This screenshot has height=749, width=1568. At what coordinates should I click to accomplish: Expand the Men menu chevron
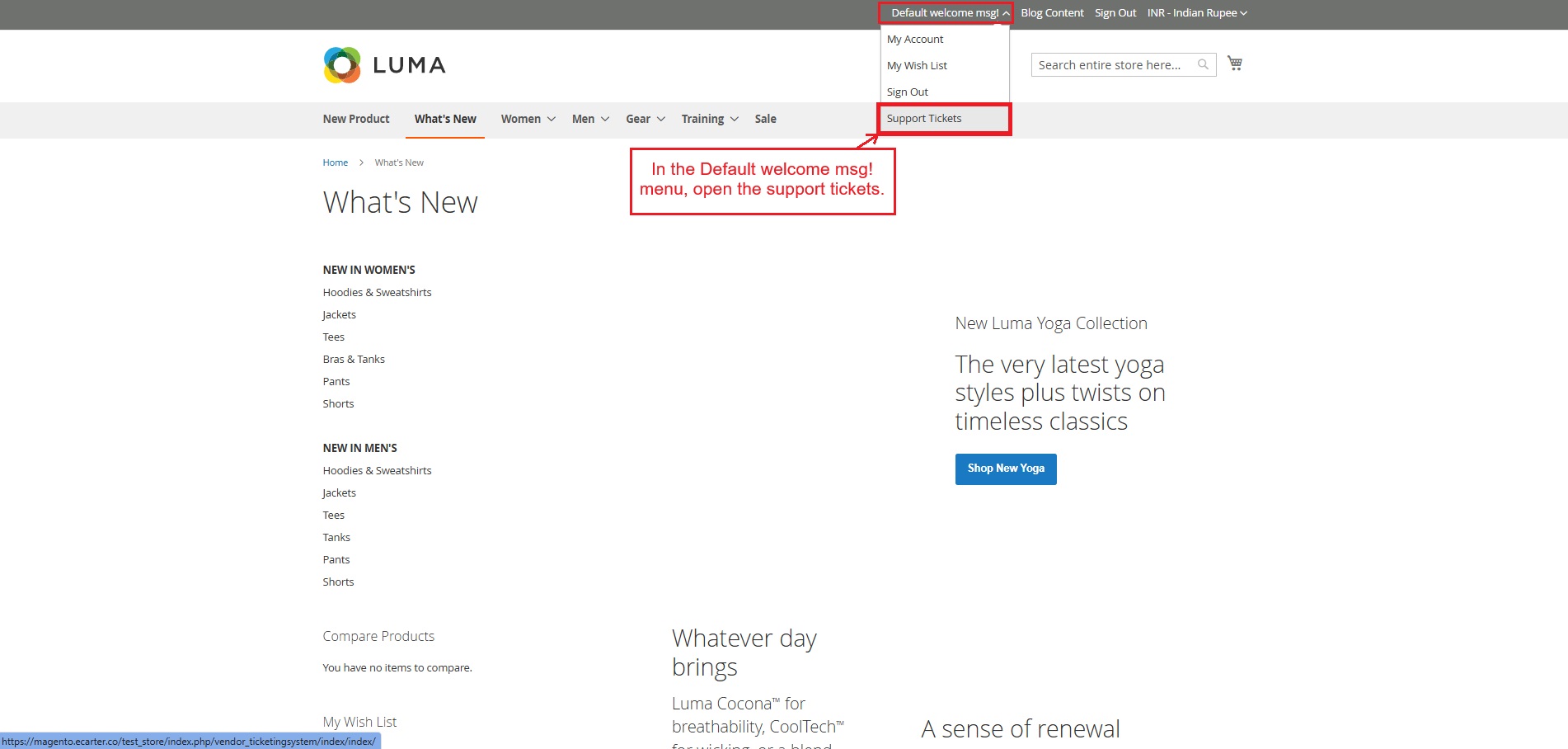pyautogui.click(x=605, y=119)
